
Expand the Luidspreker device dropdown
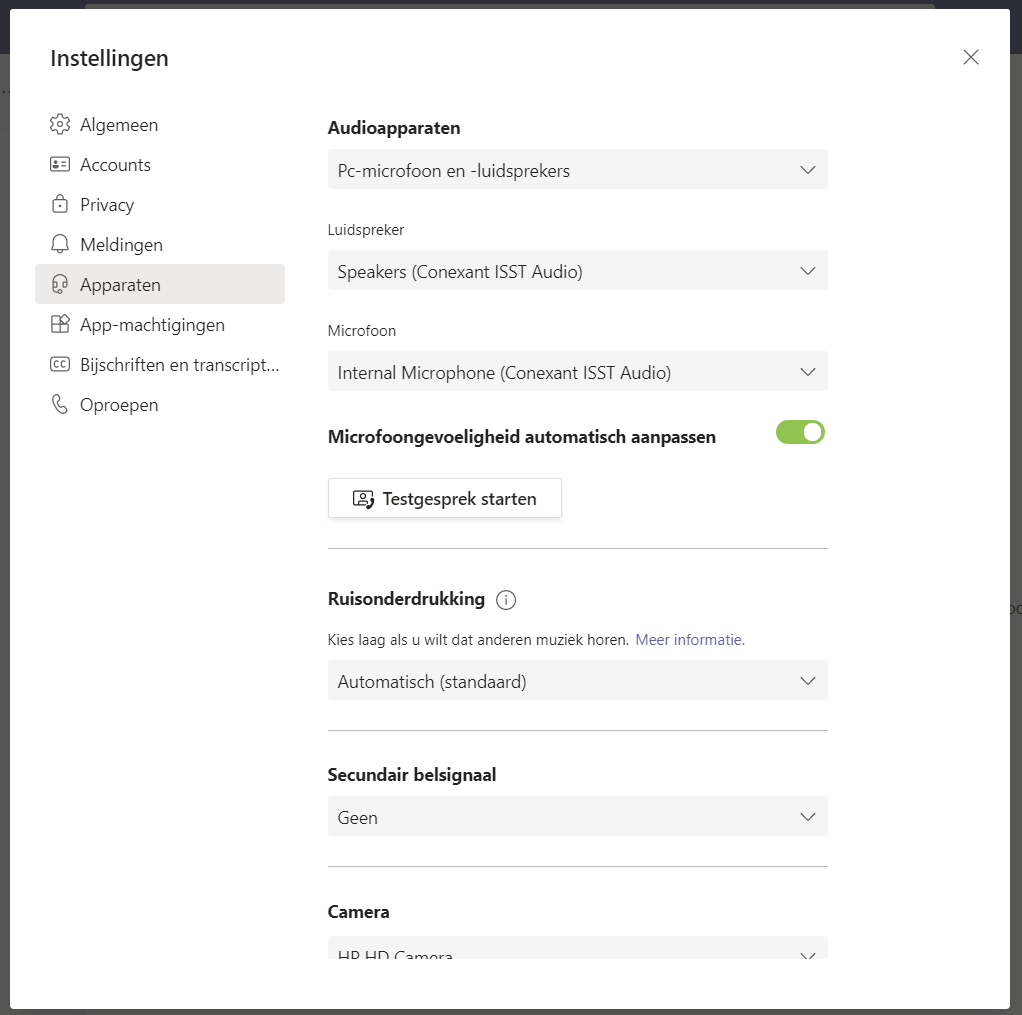[x=577, y=271]
